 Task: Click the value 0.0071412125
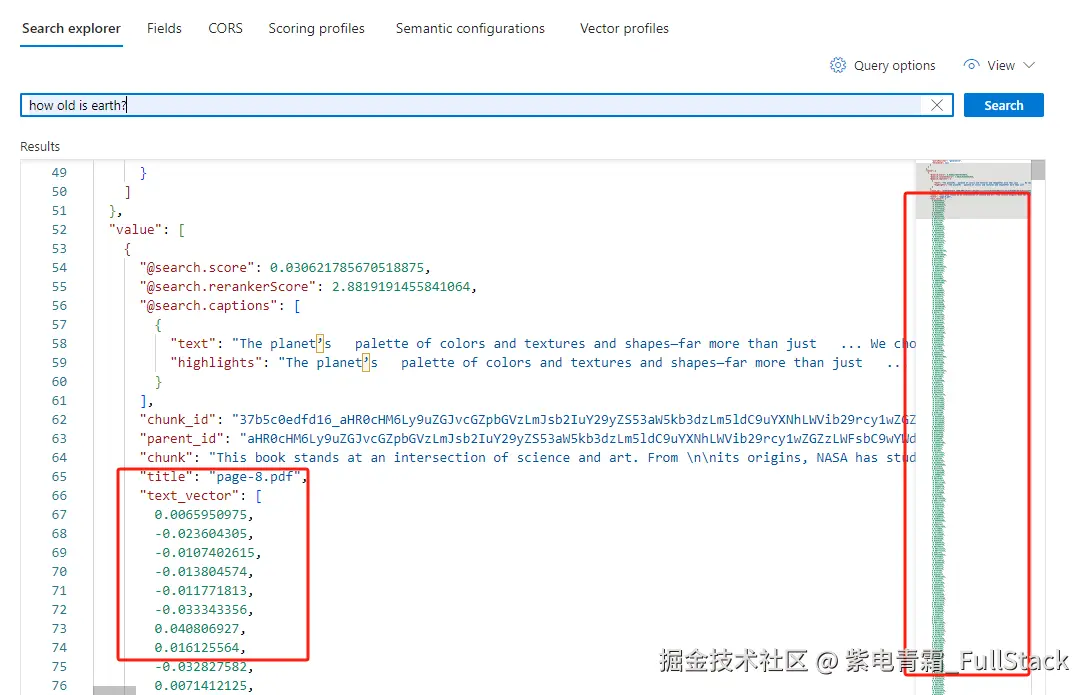(201, 686)
